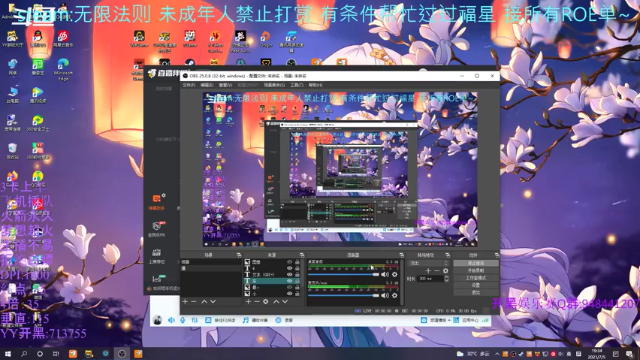Open mic audio settings gear in mixer

click(395, 295)
